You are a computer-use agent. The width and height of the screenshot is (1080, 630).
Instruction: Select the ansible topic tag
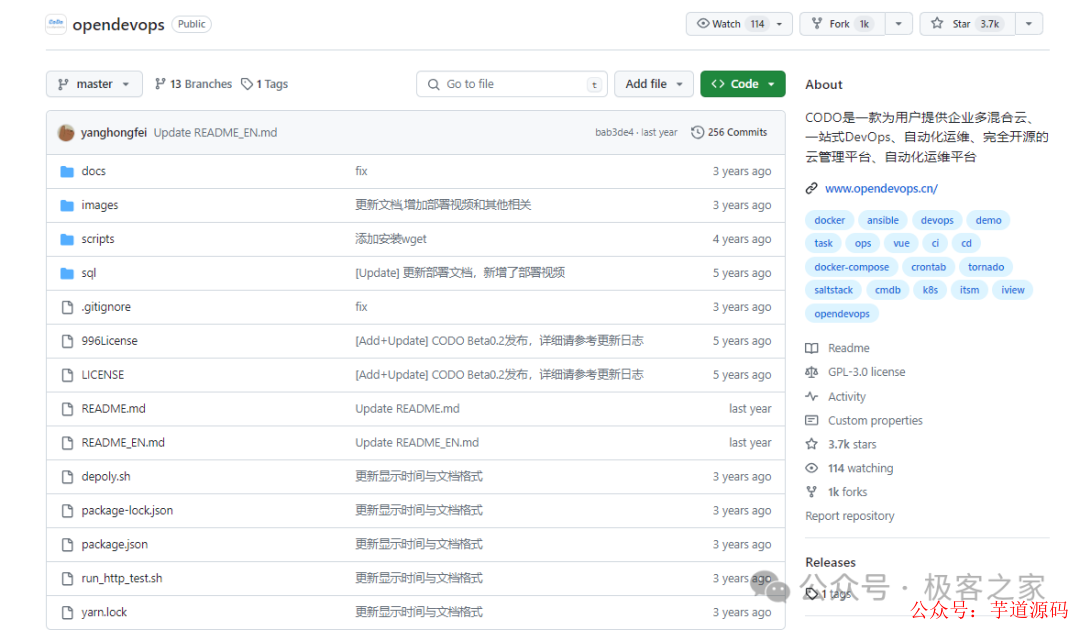tap(882, 220)
